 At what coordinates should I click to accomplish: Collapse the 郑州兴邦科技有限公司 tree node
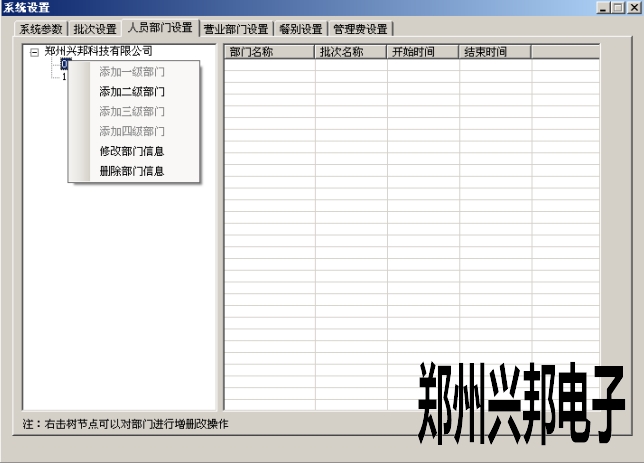point(34,52)
